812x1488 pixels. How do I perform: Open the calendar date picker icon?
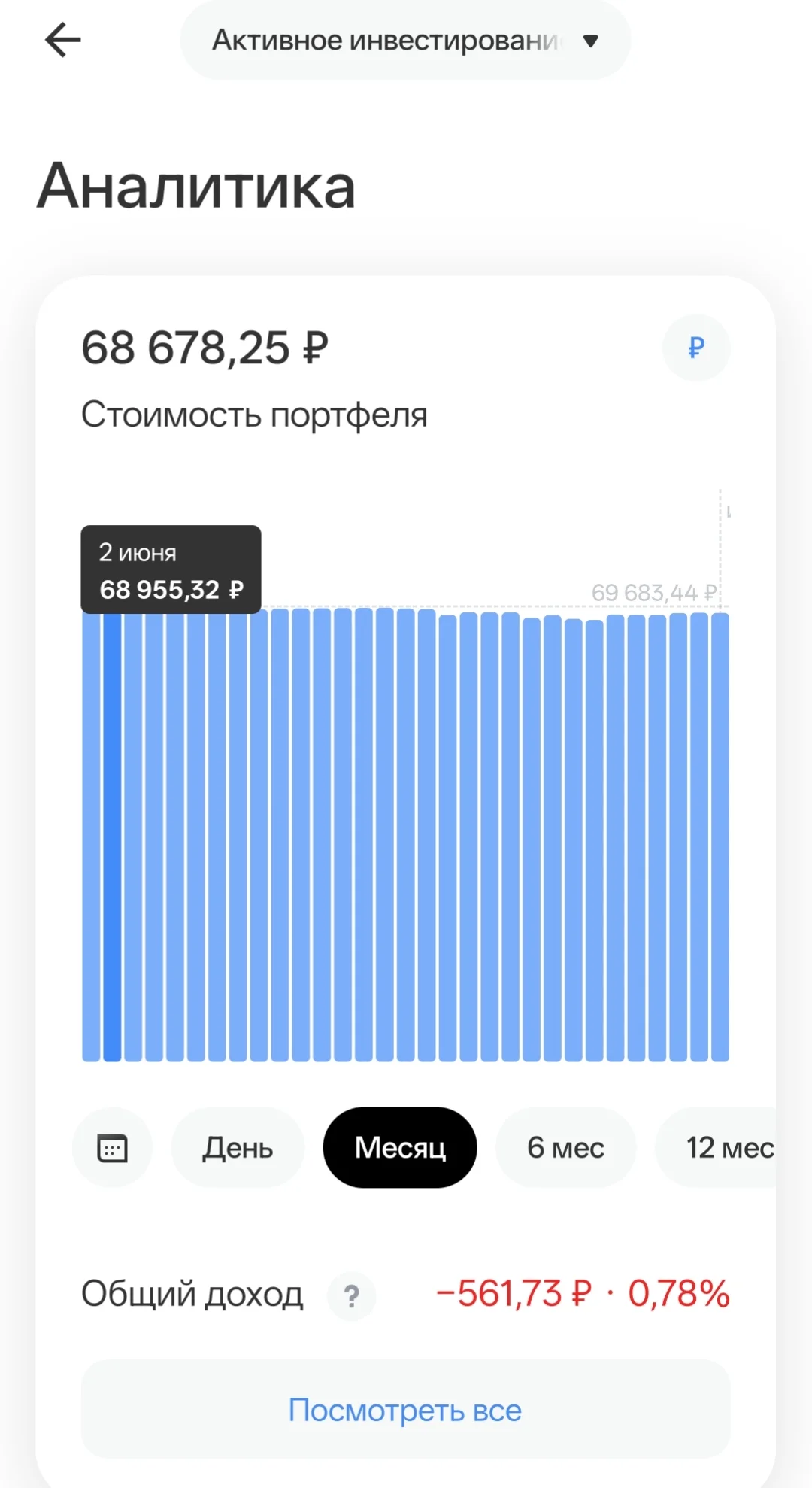(113, 1148)
